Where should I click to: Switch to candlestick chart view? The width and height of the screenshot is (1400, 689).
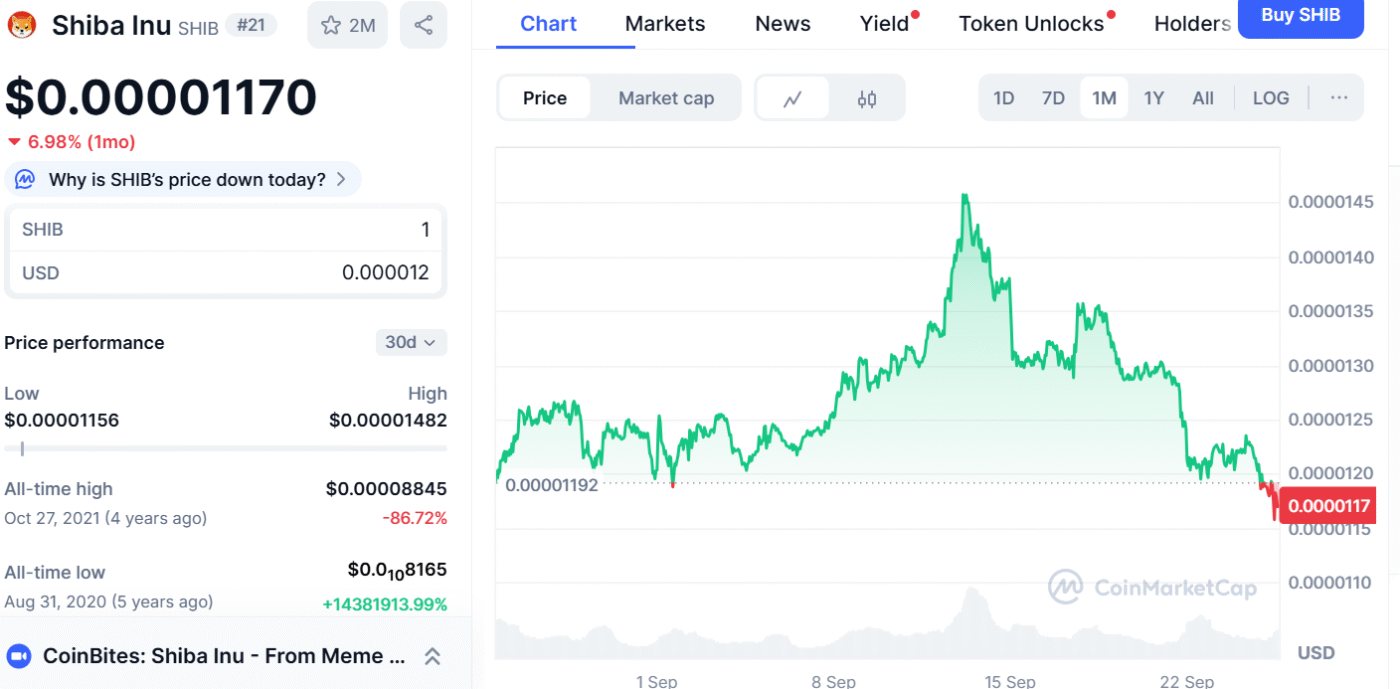pos(867,98)
